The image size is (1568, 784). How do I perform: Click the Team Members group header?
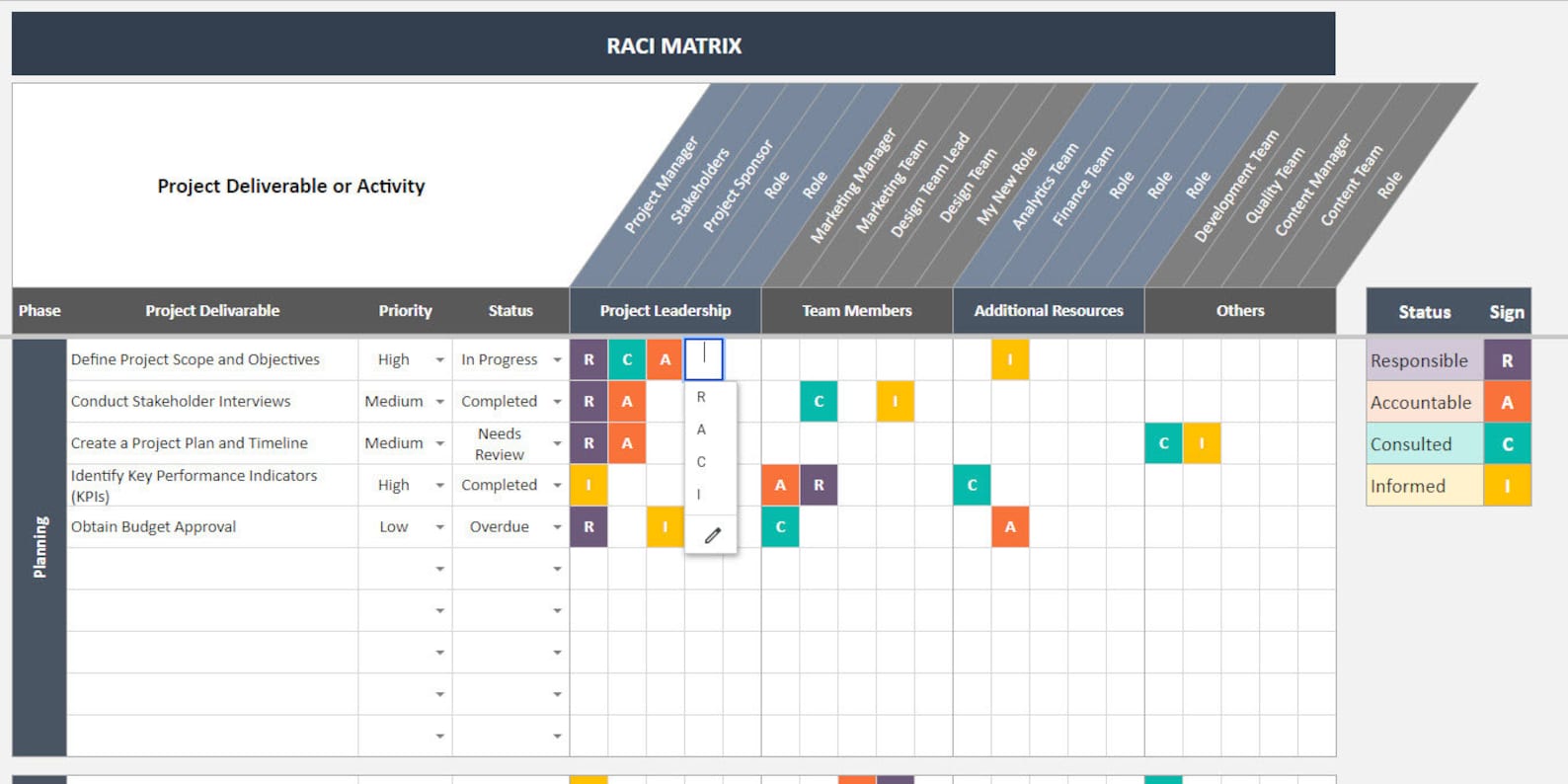(x=857, y=311)
